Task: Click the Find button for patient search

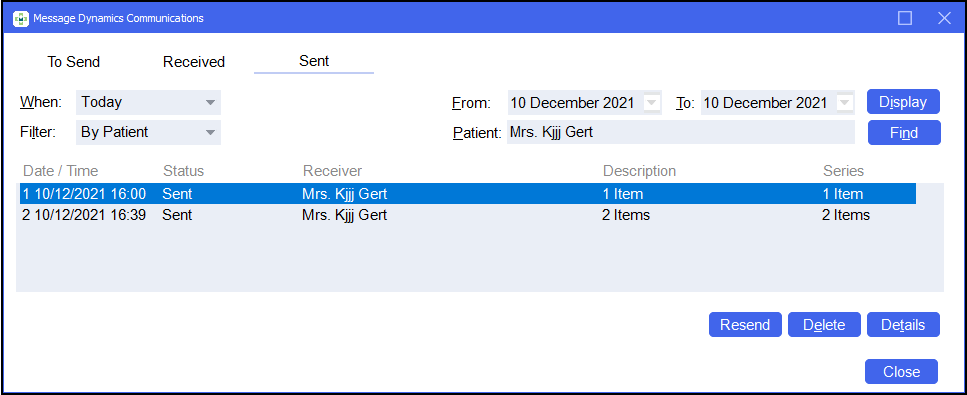Action: coord(904,133)
